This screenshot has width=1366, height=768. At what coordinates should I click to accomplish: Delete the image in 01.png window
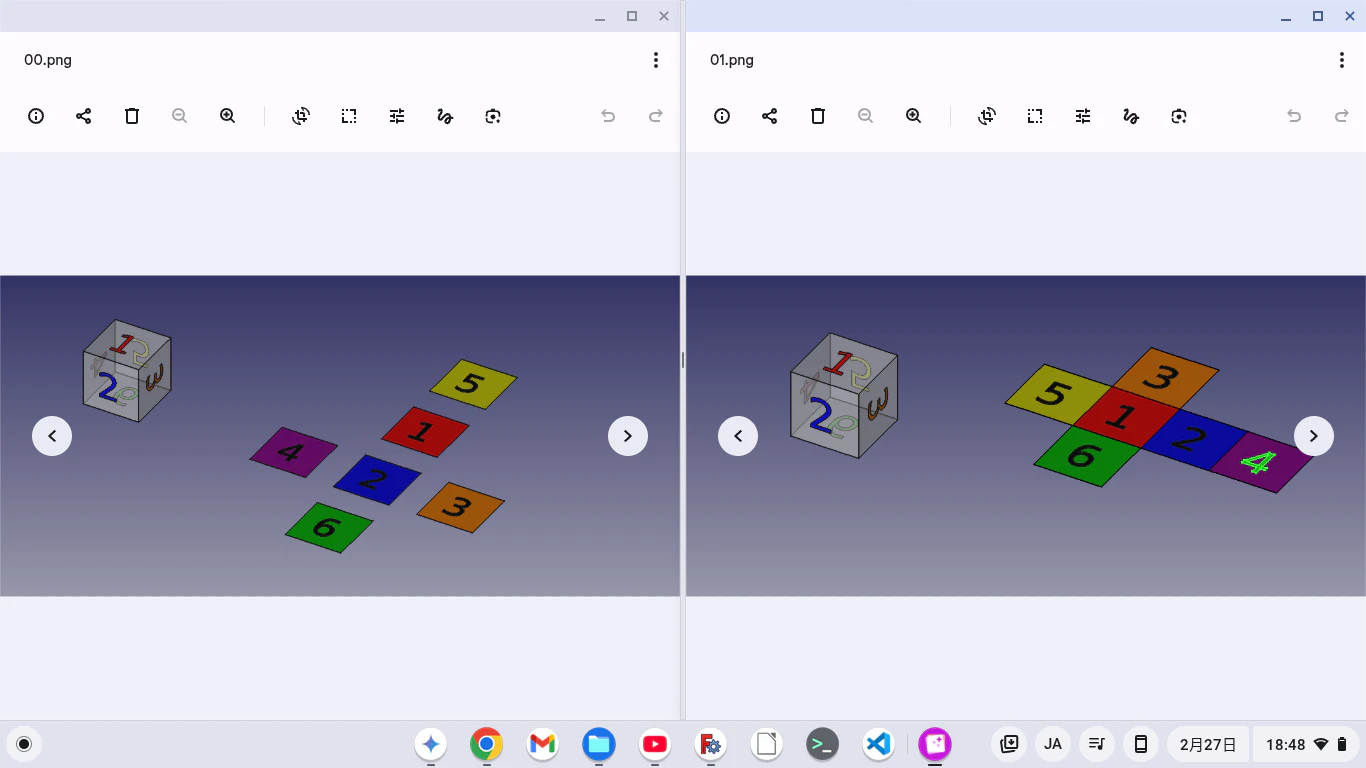point(818,116)
